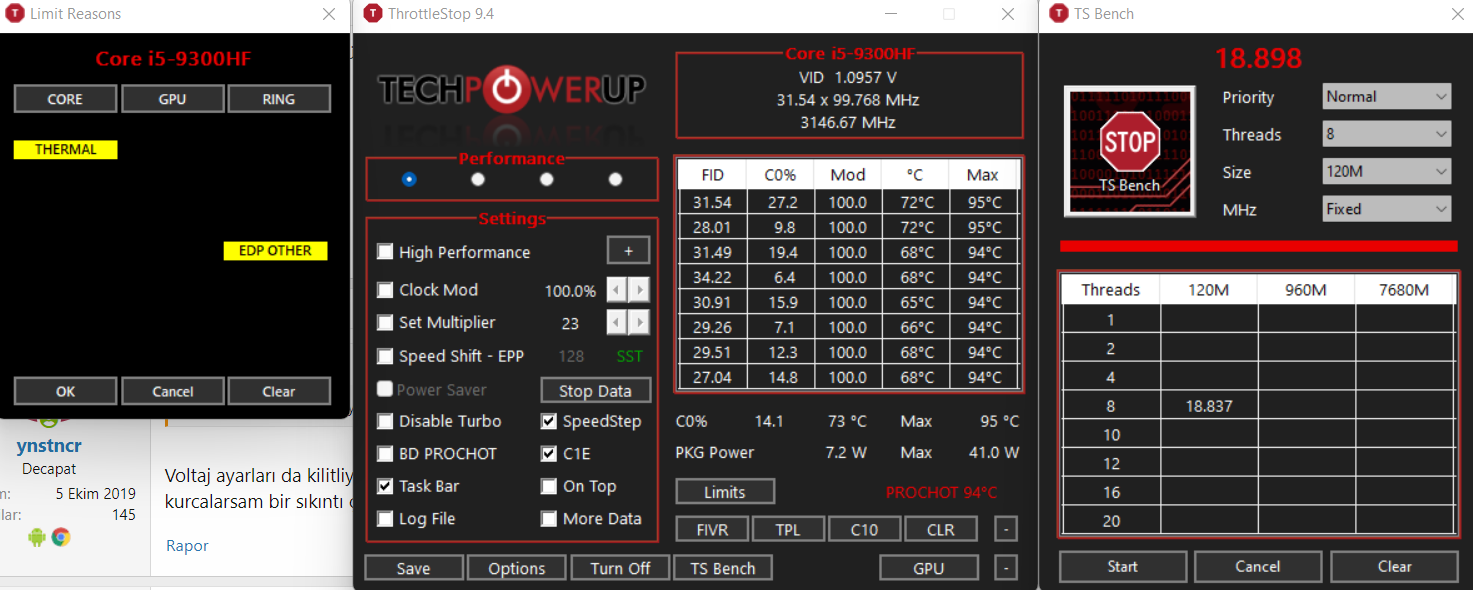
Task: Uncheck the C1E checkbox
Action: [x=549, y=454]
